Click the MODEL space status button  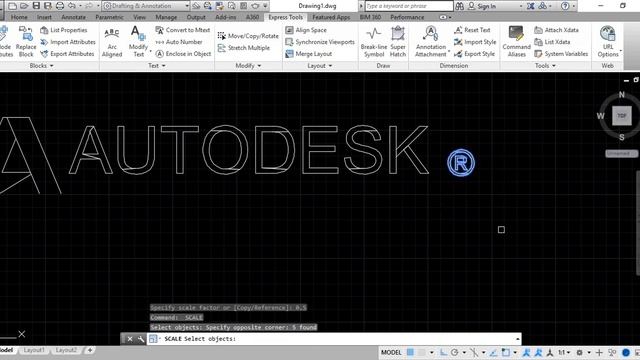click(x=391, y=352)
